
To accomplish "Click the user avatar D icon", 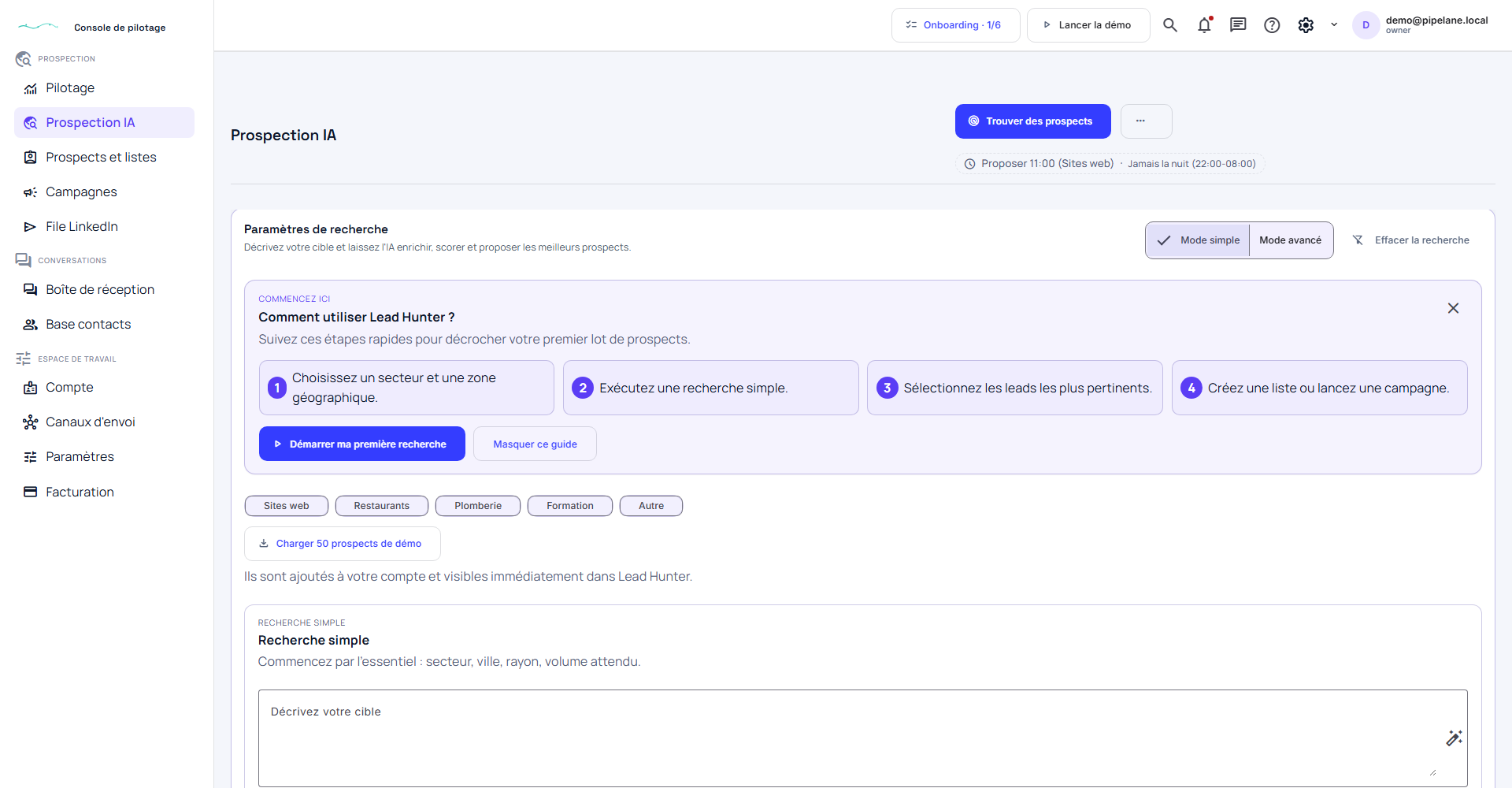I will [x=1366, y=25].
